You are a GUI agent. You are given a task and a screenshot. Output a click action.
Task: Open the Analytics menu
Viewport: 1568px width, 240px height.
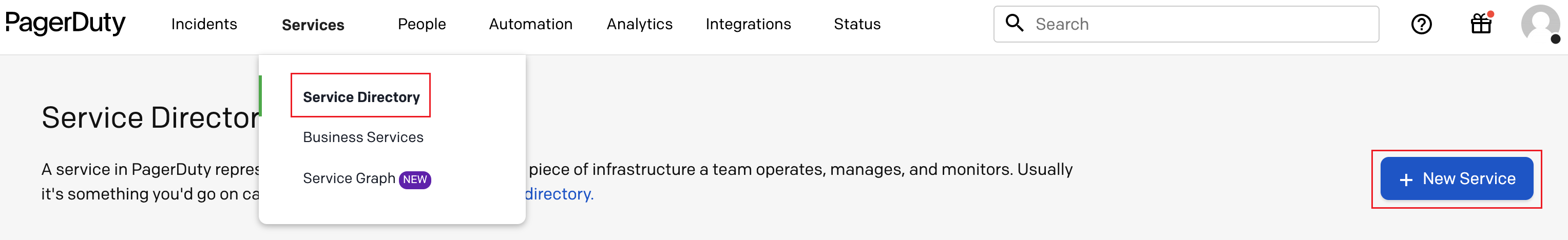639,24
